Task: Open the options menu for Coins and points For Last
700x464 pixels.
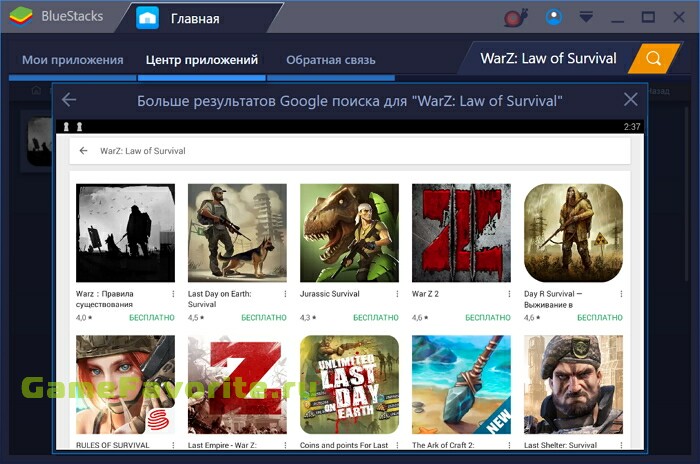Action: (397, 445)
